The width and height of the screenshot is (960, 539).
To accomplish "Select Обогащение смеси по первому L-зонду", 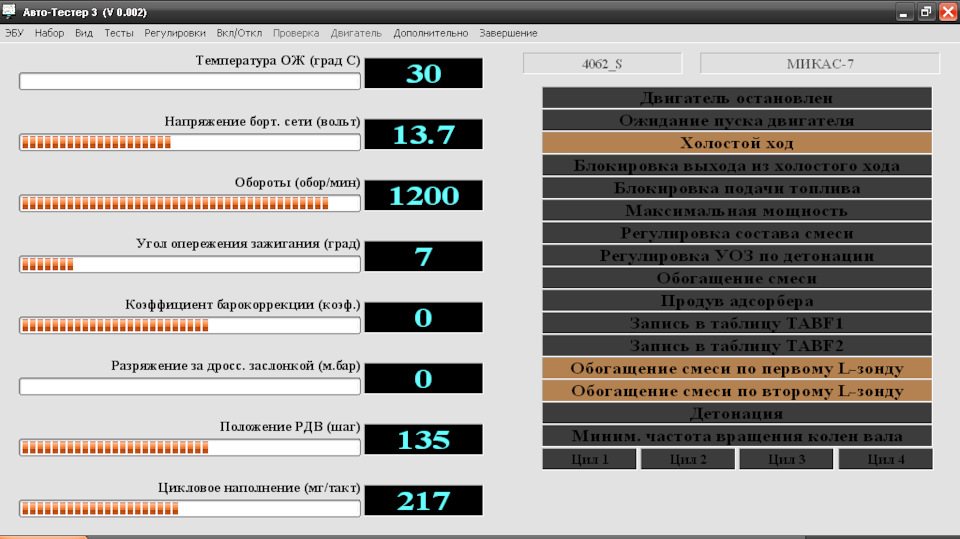I will [x=737, y=368].
